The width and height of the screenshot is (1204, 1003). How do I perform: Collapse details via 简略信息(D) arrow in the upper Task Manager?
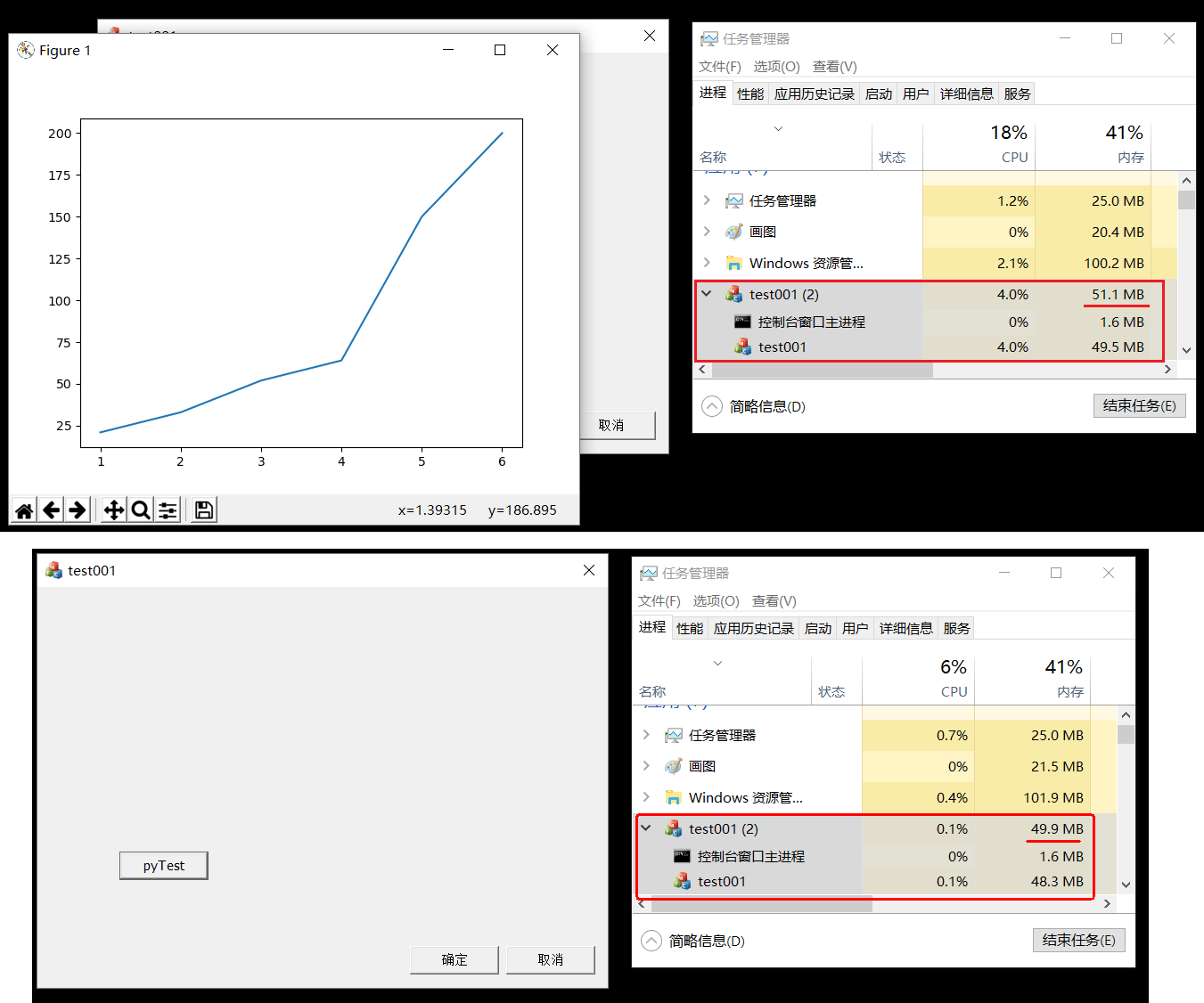point(712,406)
